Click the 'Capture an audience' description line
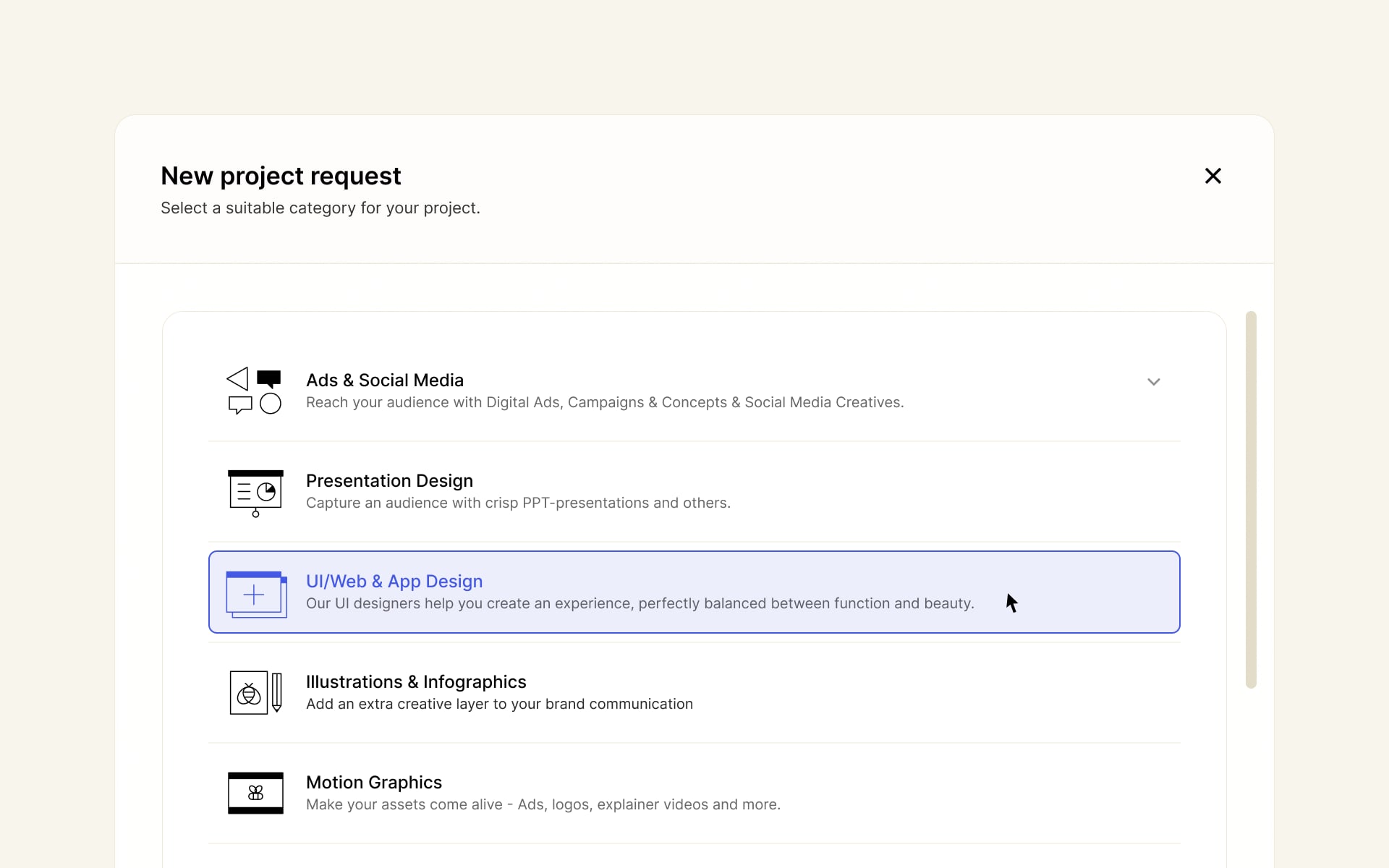1389x868 pixels. [518, 503]
